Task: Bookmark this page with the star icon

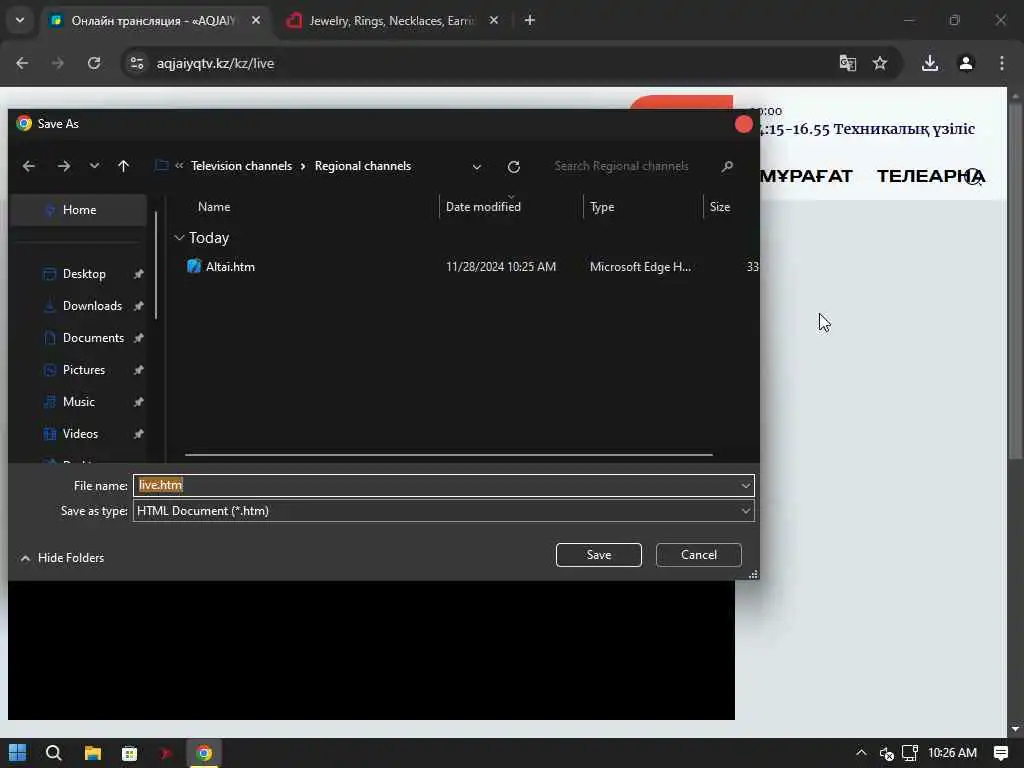Action: 880,63
